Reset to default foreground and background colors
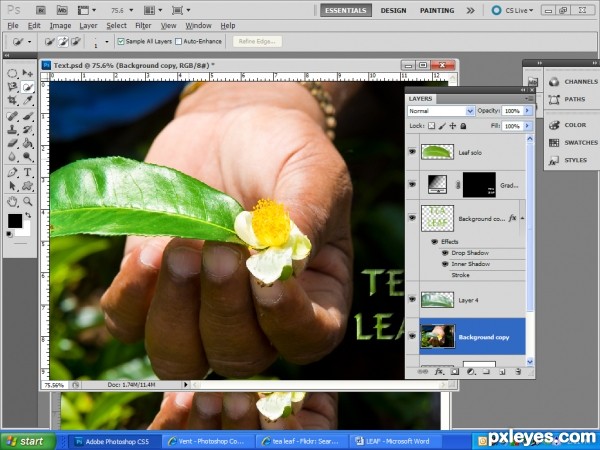600x450 pixels. point(10,234)
